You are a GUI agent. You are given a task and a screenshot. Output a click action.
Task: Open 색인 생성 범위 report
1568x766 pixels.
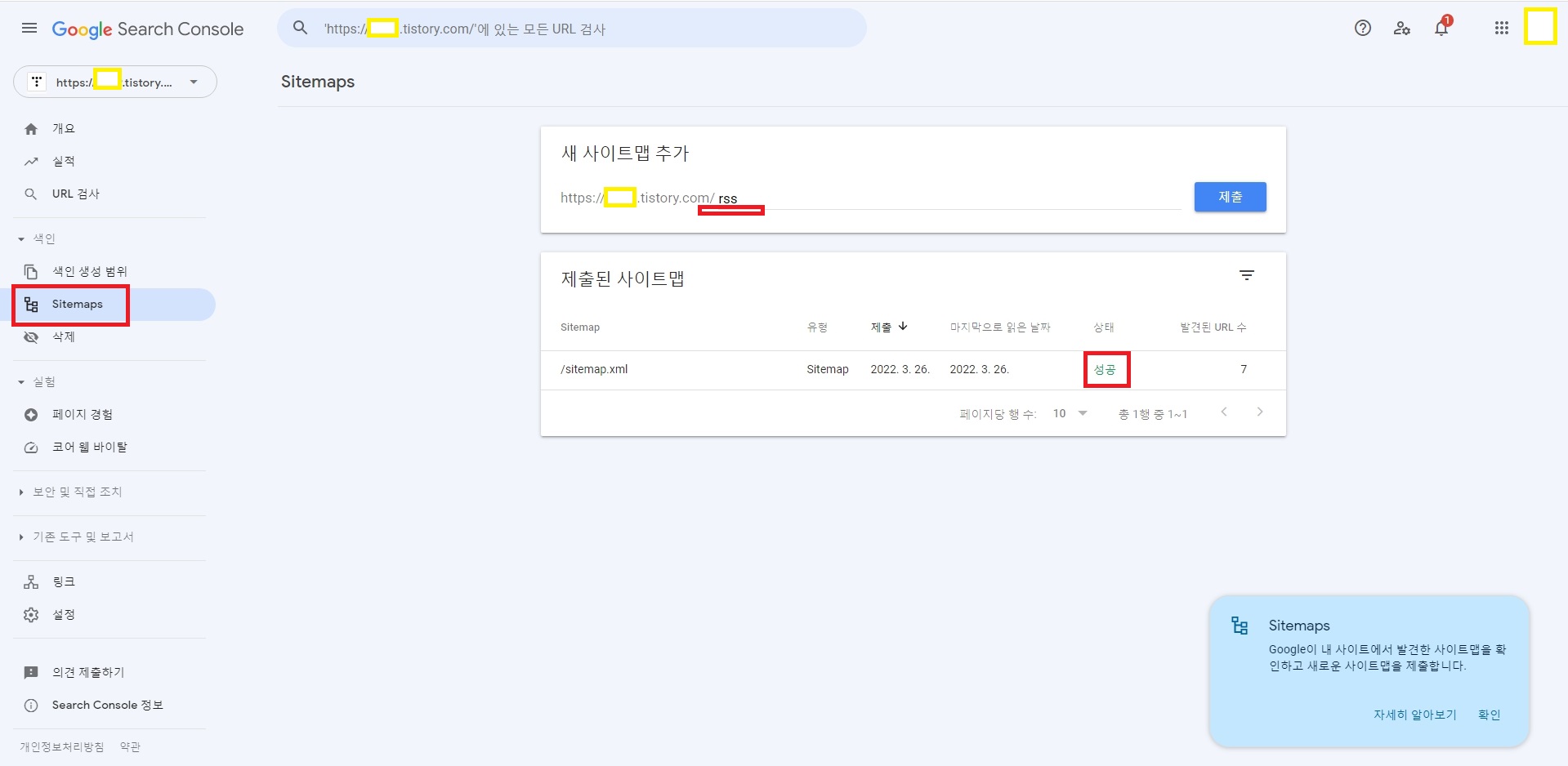tap(90, 272)
